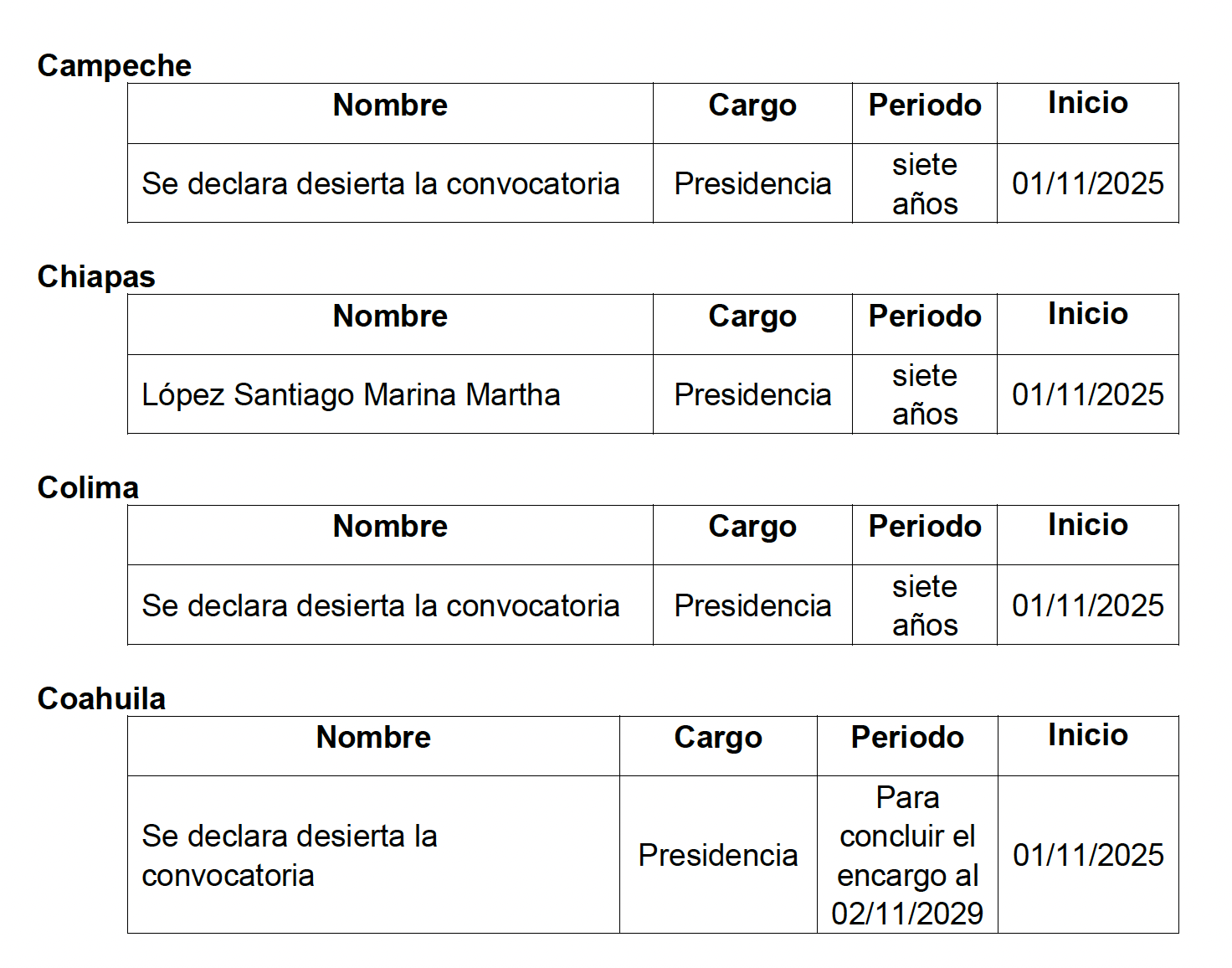
Task: Click the Chiapas section heading
Action: tap(96, 276)
